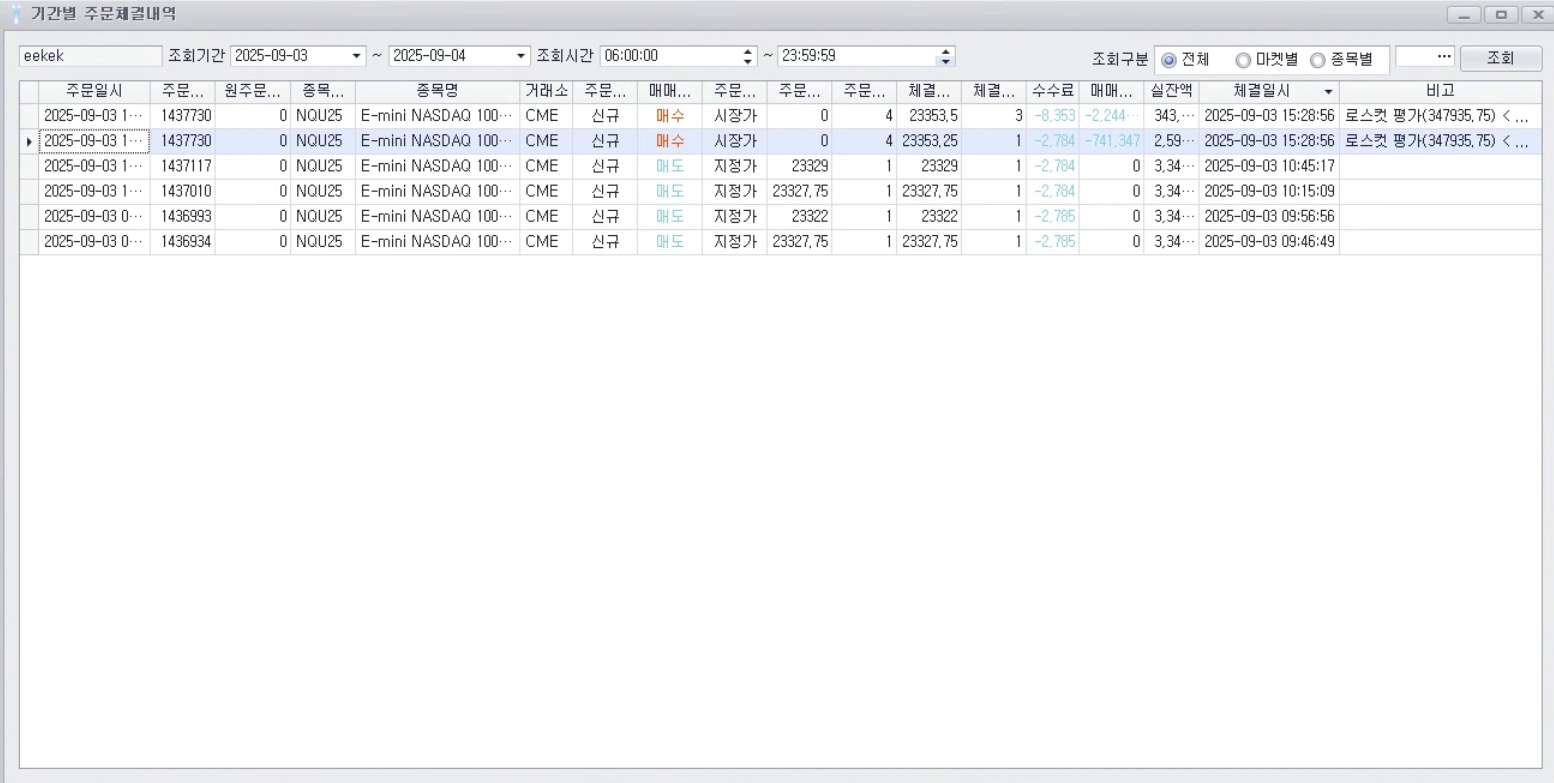Click the profit/loss value -741,347
The height and width of the screenshot is (783, 1554).
click(1111, 141)
